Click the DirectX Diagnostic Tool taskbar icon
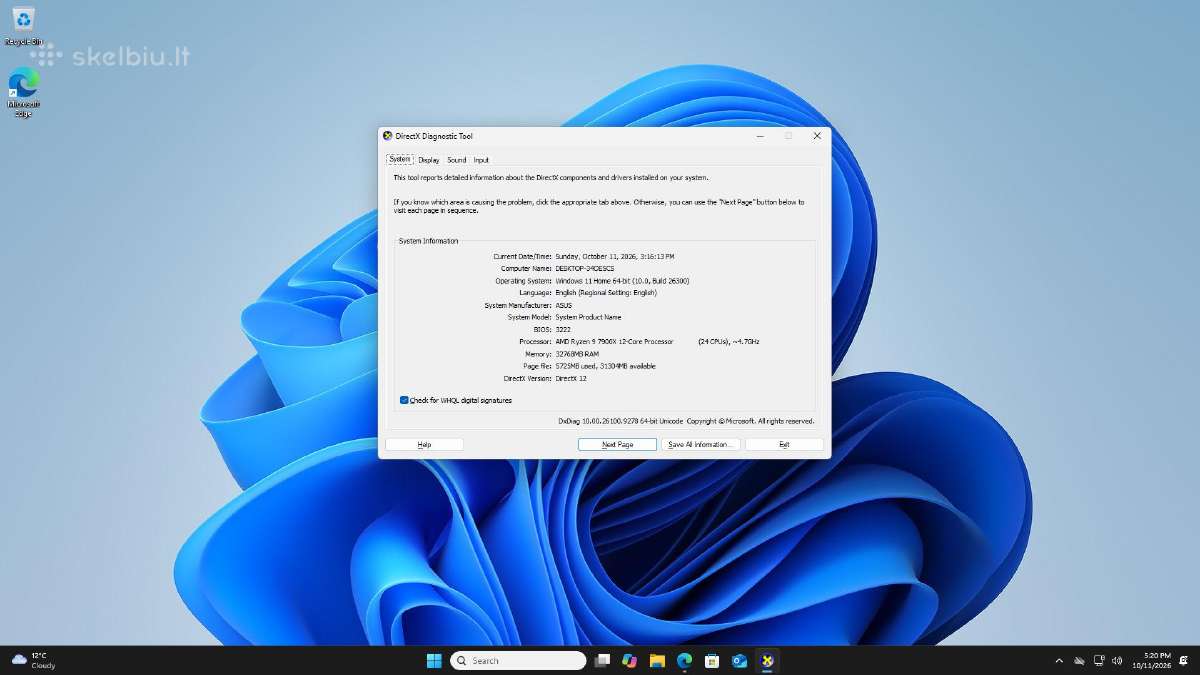This screenshot has width=1200, height=675. [767, 660]
